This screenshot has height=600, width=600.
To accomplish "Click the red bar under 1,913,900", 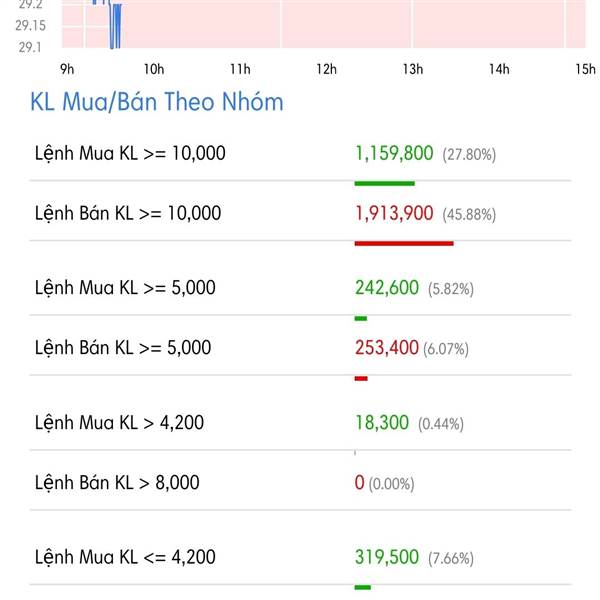I will click(x=404, y=243).
